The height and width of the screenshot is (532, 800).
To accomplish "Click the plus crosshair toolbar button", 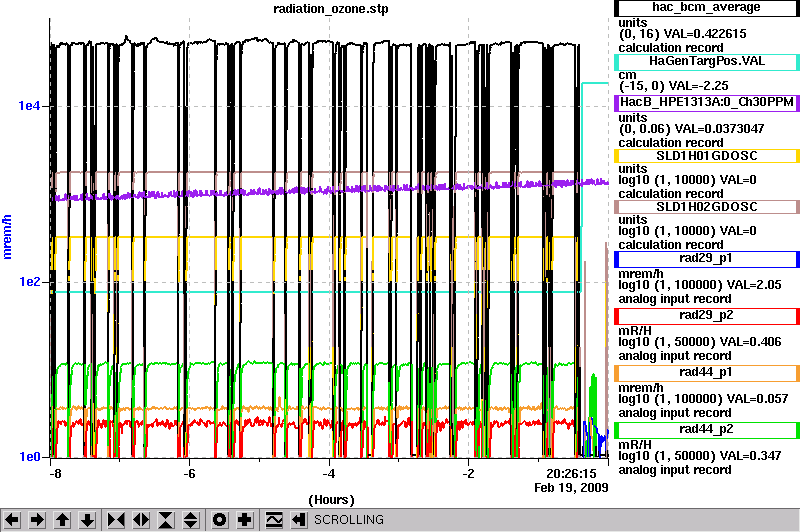I will click(245, 520).
